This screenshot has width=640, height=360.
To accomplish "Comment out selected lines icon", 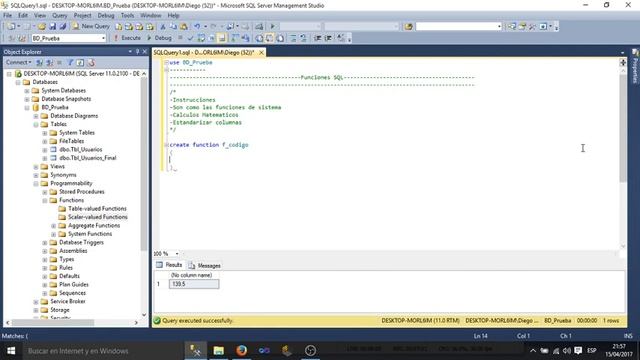I will (x=293, y=38).
